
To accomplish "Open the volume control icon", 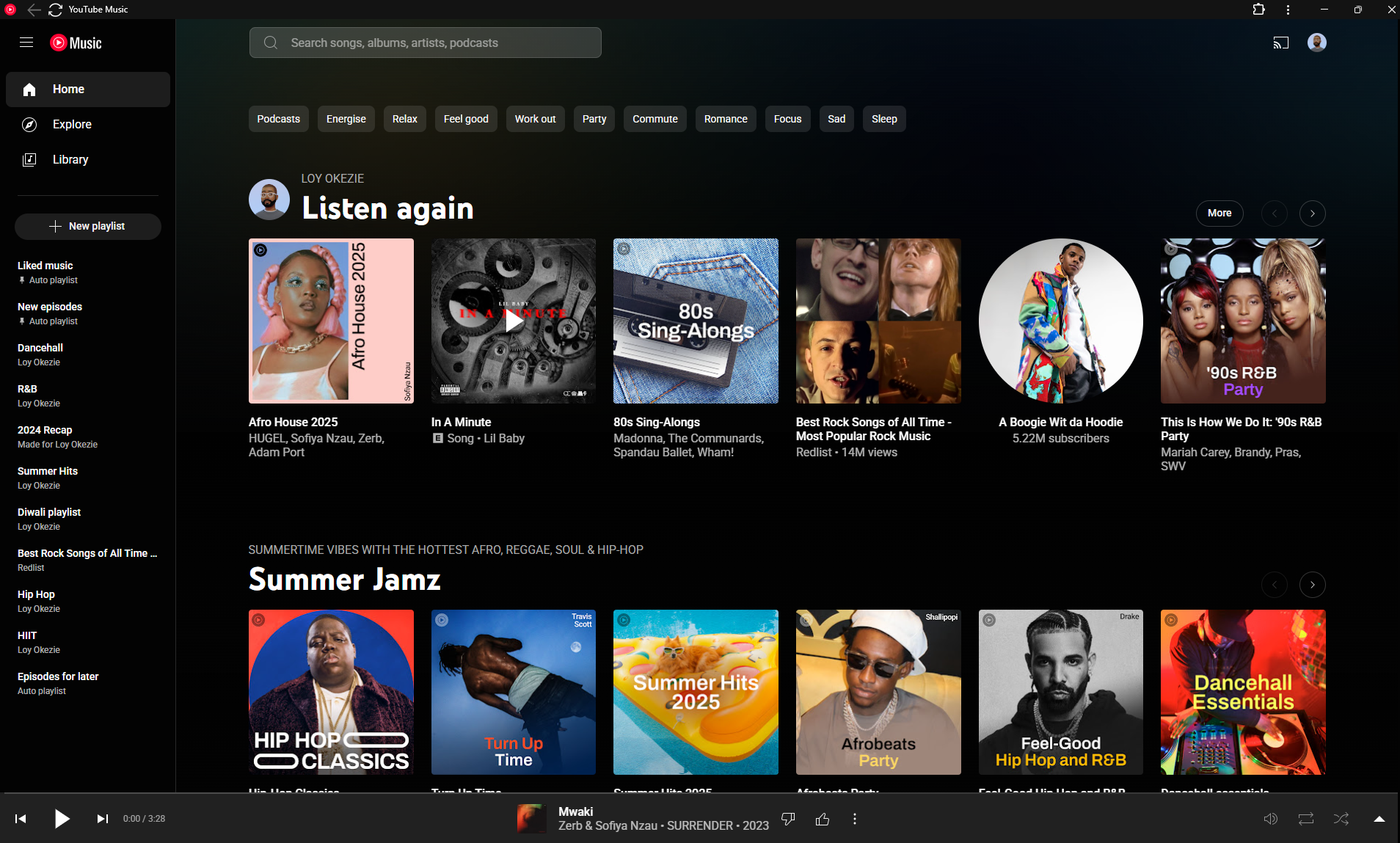I will [x=1270, y=819].
